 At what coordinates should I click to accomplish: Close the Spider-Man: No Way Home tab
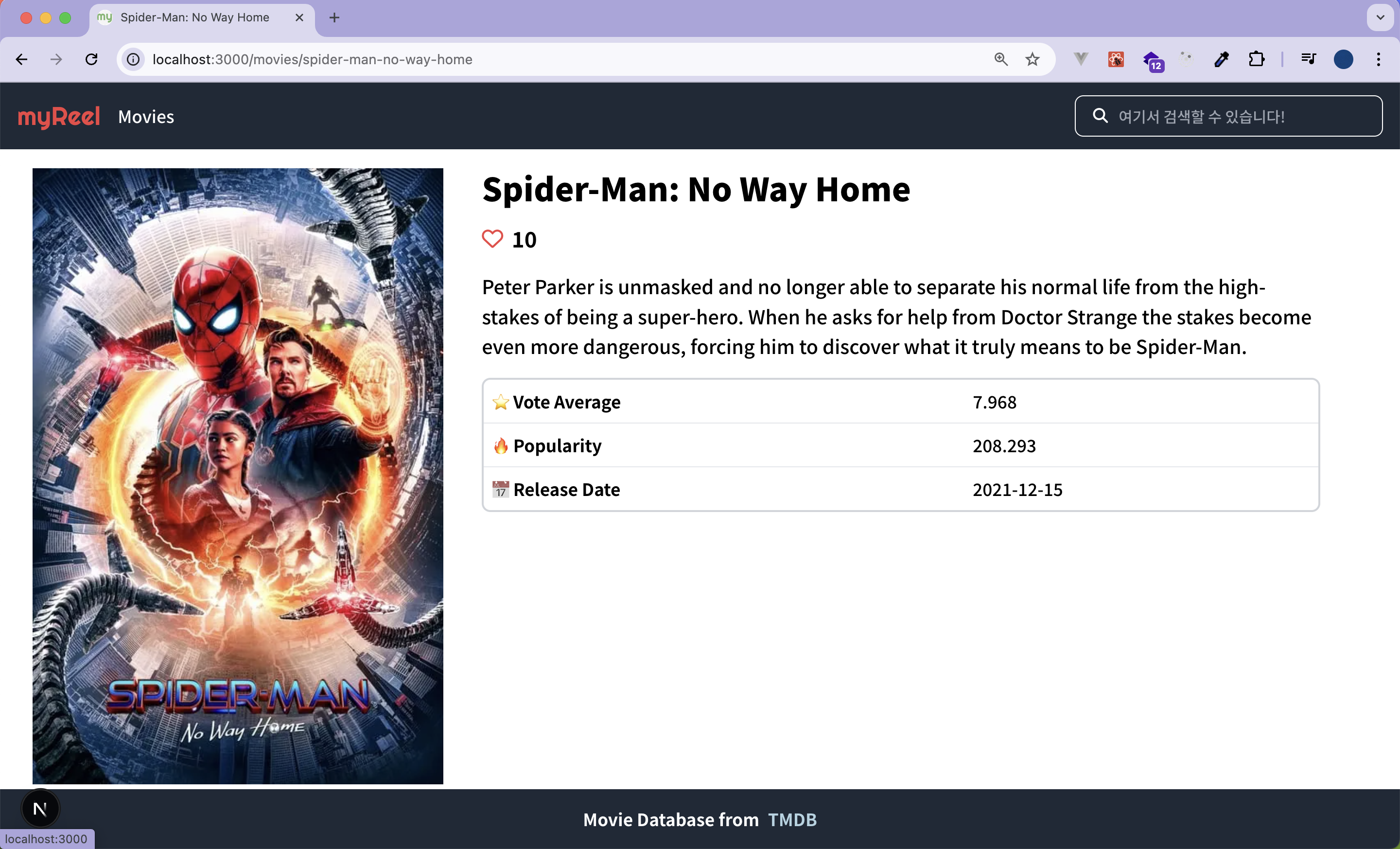(x=299, y=18)
